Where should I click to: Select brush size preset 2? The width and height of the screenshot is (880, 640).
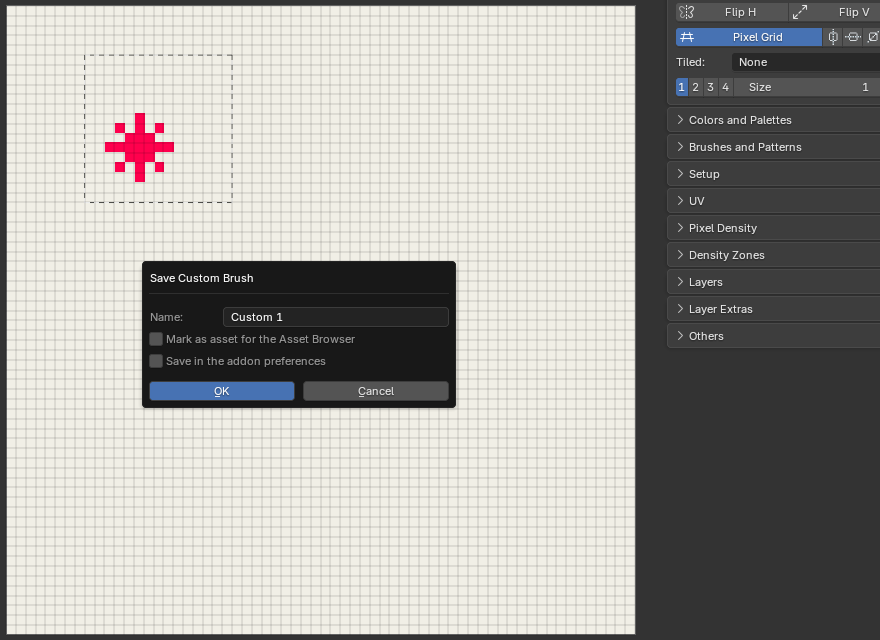[x=695, y=87]
